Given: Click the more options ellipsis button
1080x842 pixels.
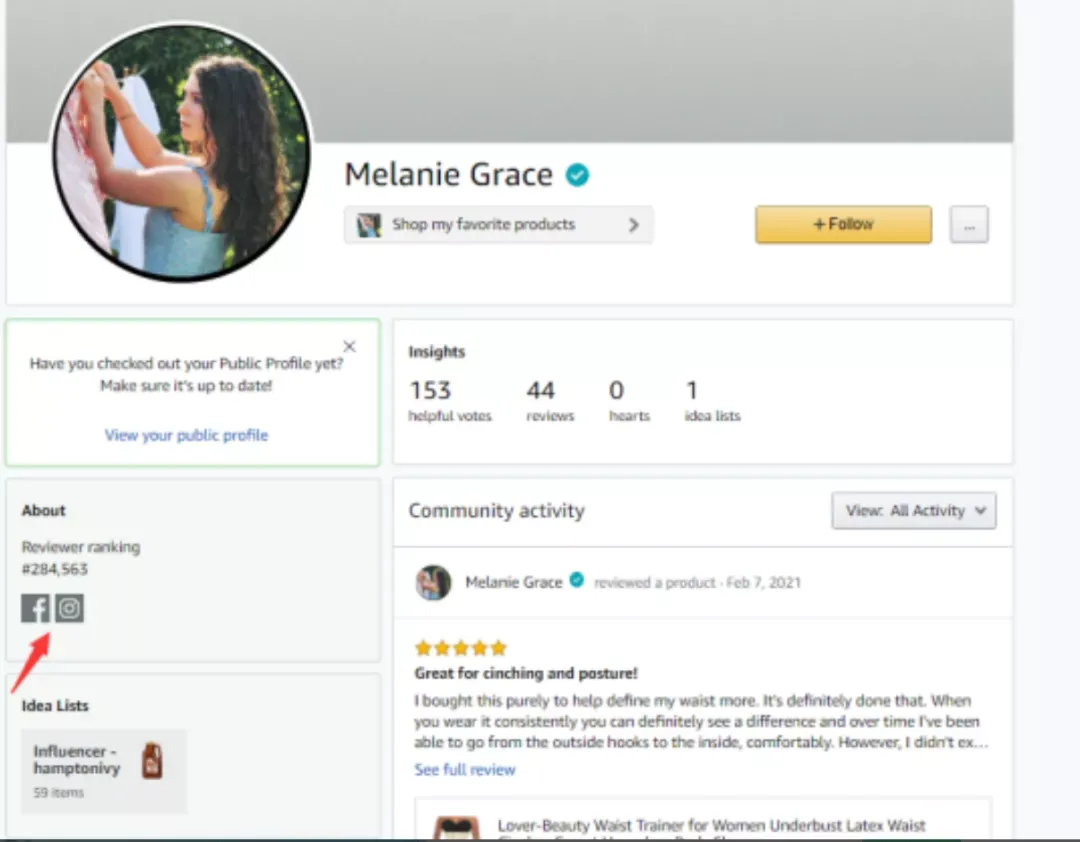Looking at the screenshot, I should pos(969,225).
